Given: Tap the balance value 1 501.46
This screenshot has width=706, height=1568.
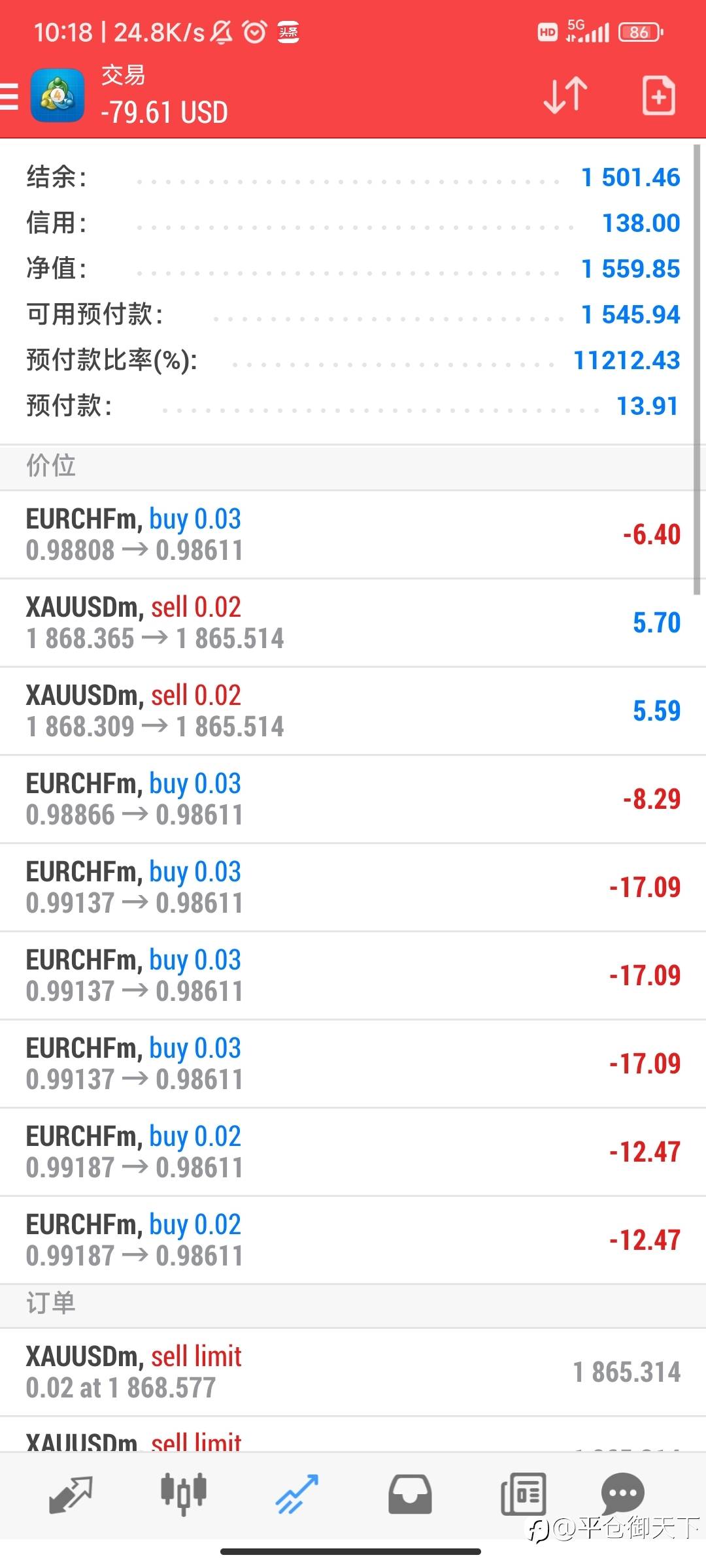Looking at the screenshot, I should pos(631,177).
